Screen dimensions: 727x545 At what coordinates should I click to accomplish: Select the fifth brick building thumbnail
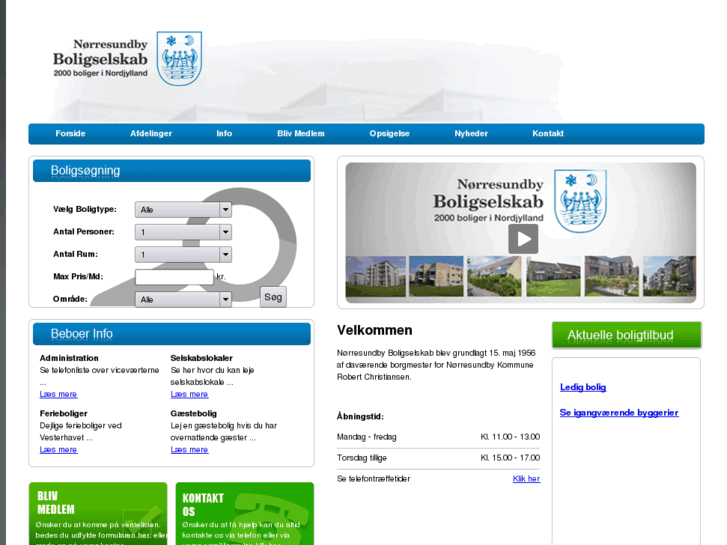point(612,276)
